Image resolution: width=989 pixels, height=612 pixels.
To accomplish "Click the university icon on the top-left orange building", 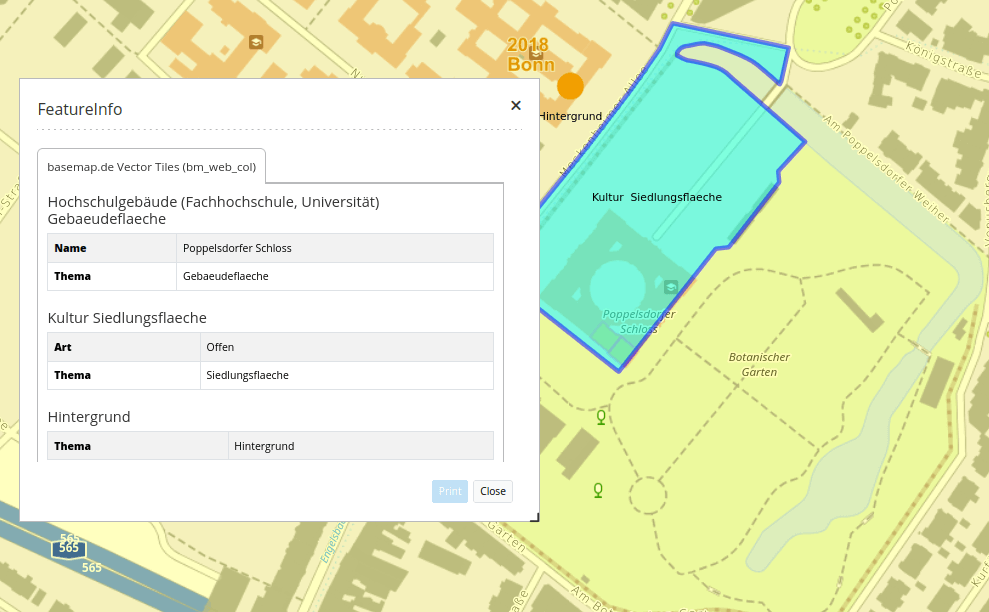I will 256,42.
